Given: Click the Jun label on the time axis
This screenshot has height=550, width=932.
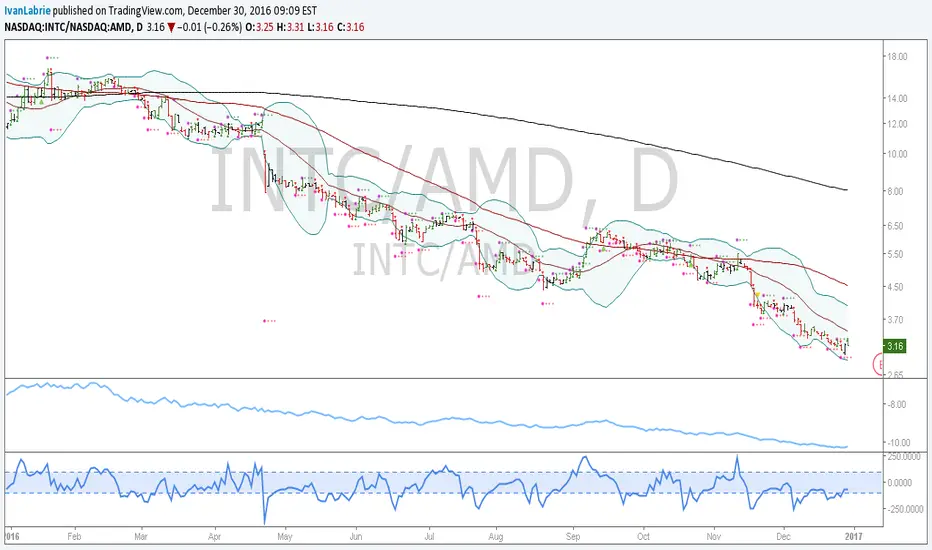Looking at the screenshot, I should tap(355, 536).
